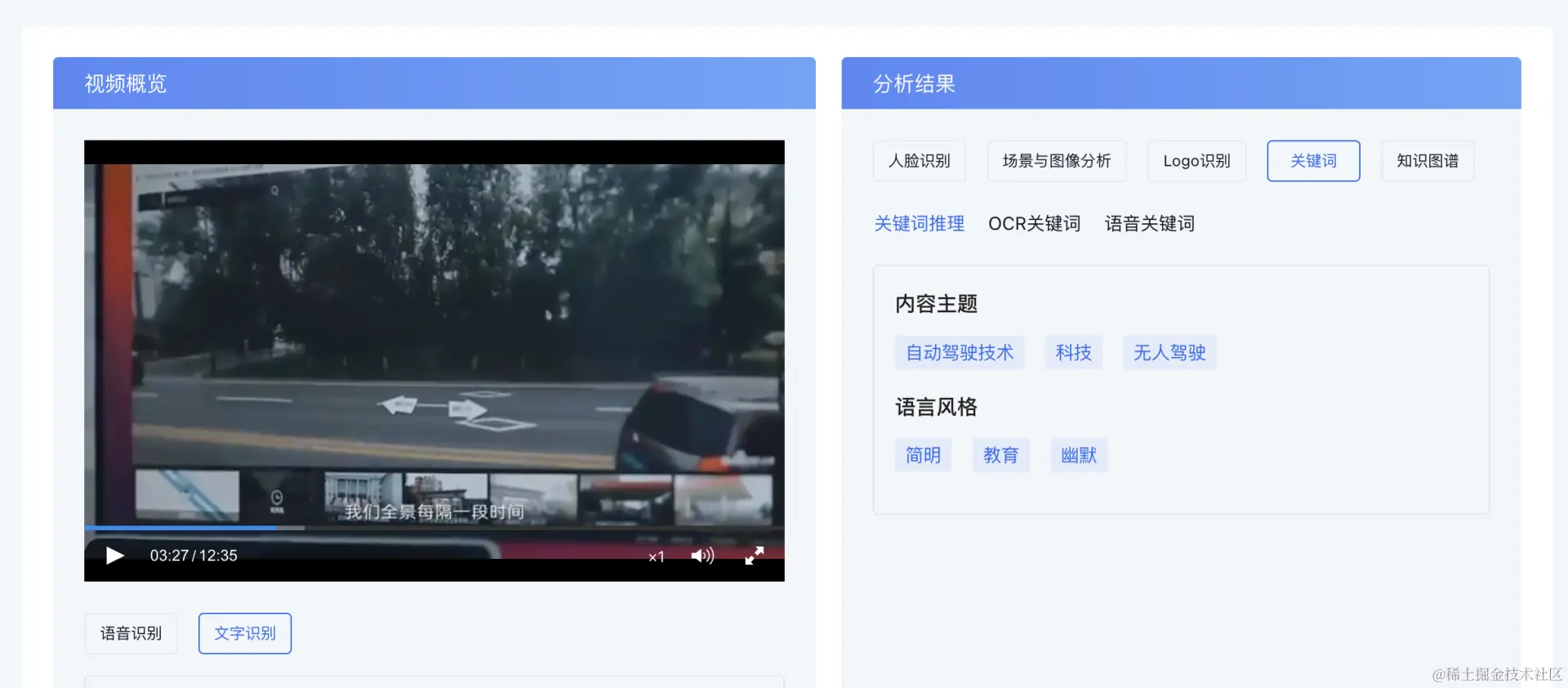Select the 自动驾驶技术 topic tag
The height and width of the screenshot is (688, 1568).
(x=960, y=353)
